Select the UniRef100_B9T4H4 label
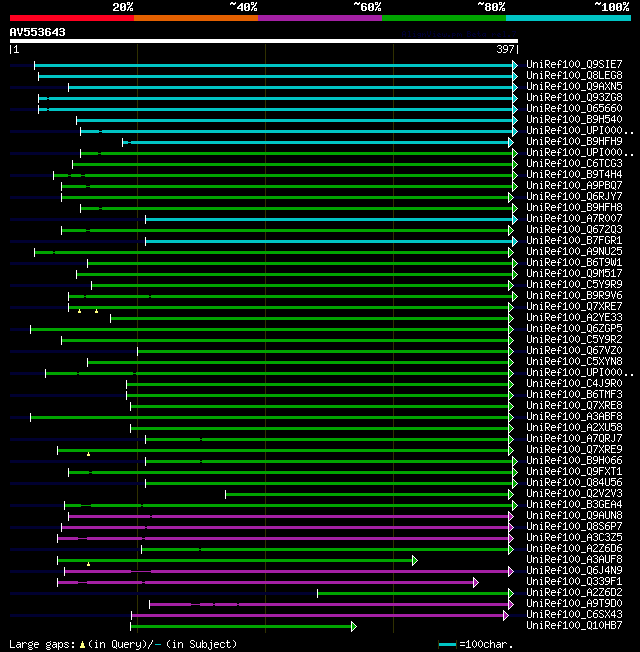640x652 pixels. [x=574, y=174]
